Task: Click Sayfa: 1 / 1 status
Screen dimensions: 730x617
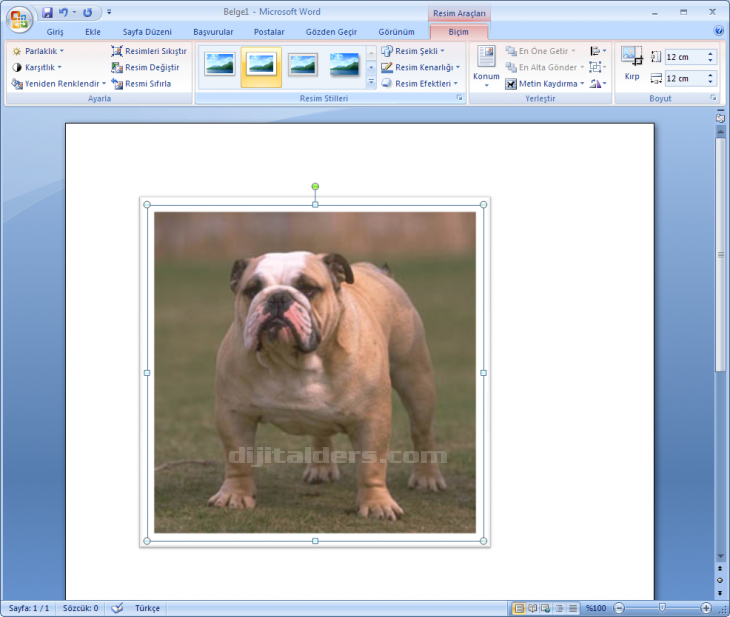Action: (29, 608)
